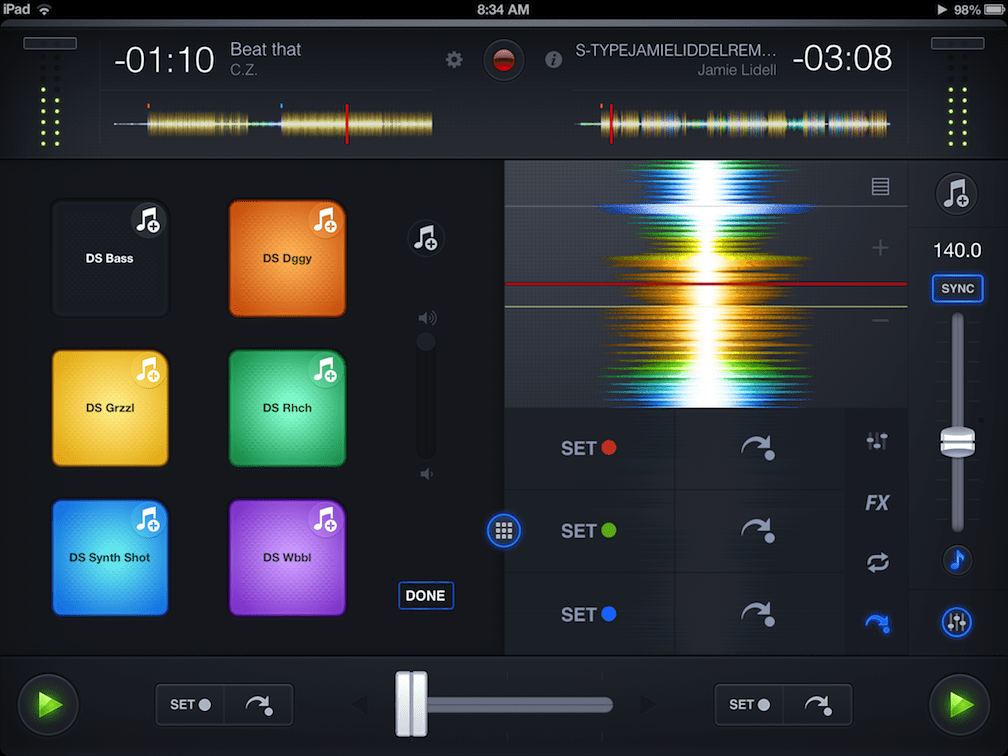Tap DONE to close the sampler

click(x=426, y=595)
